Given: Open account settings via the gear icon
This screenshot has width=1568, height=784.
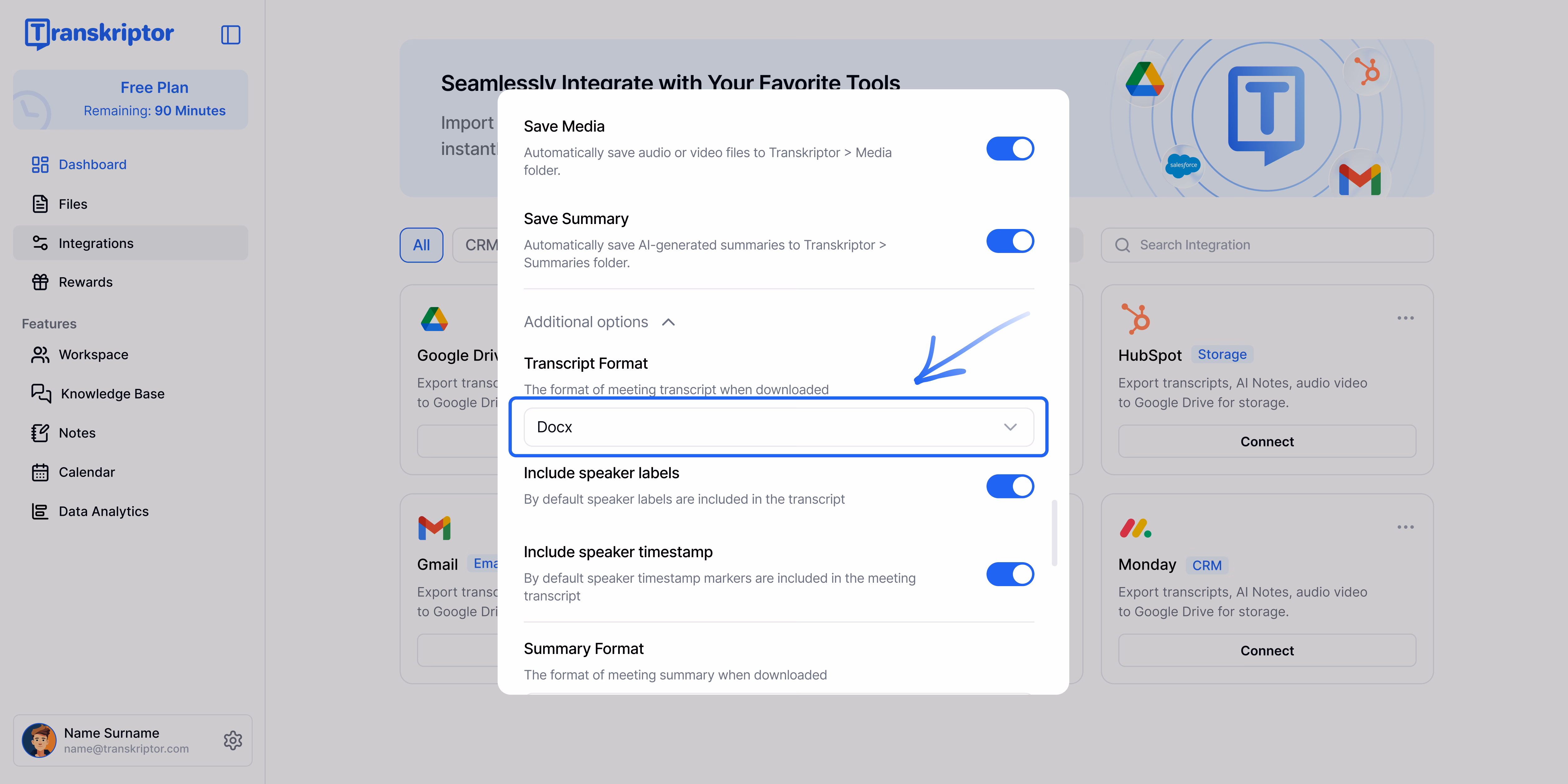Looking at the screenshot, I should click(232, 741).
